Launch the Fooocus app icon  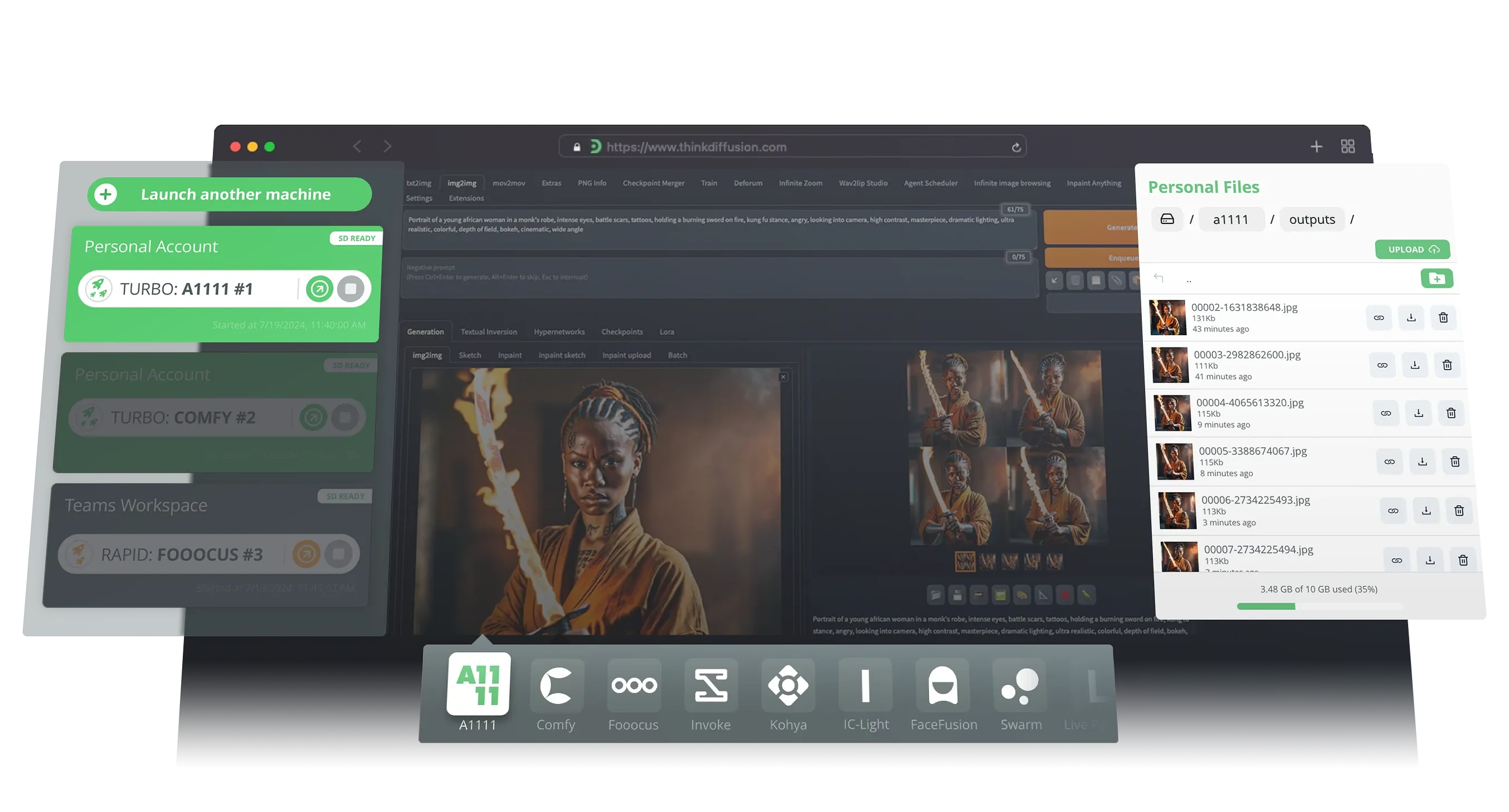pos(633,686)
